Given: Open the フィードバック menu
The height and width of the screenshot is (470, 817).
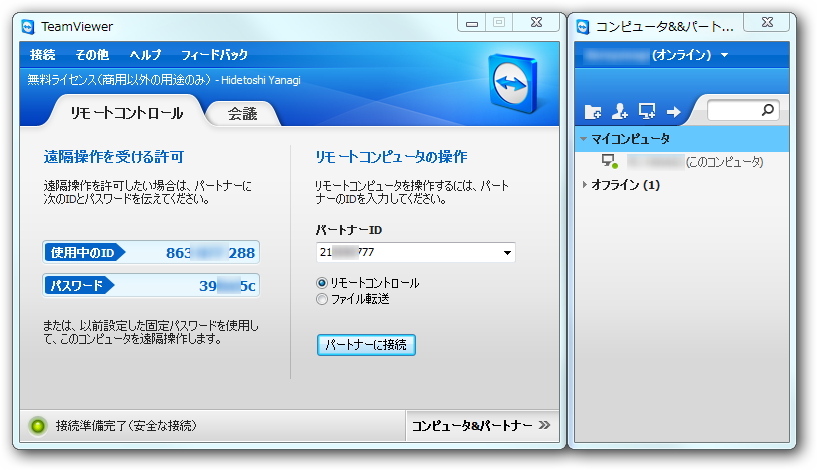Looking at the screenshot, I should point(214,55).
